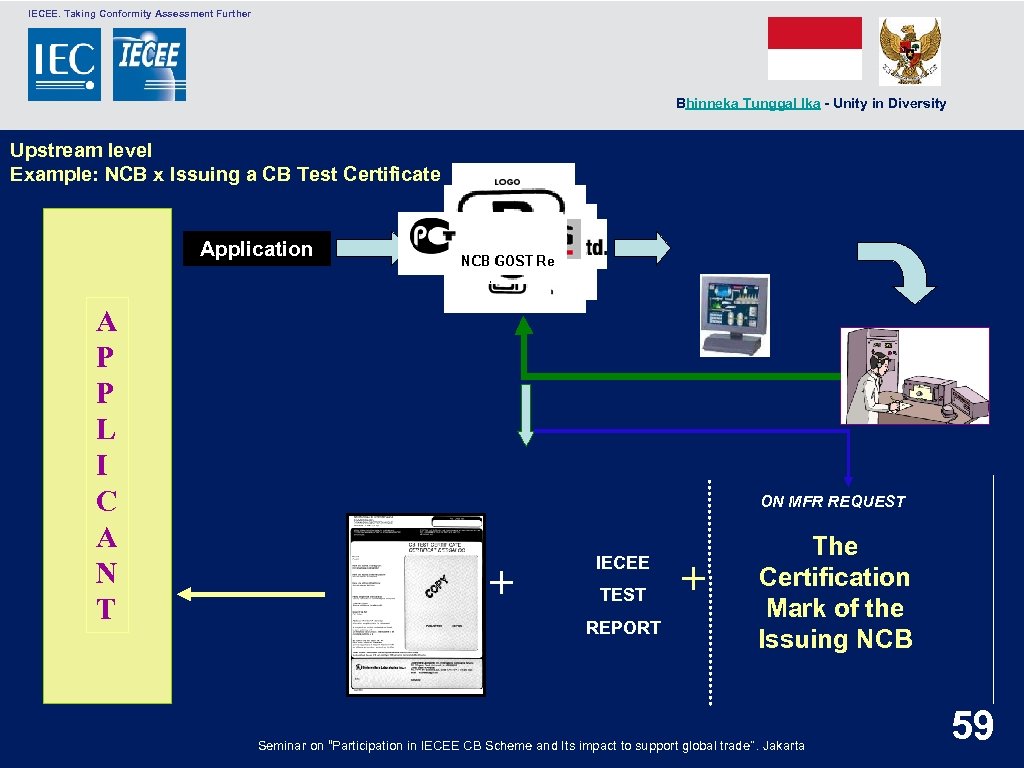The width and height of the screenshot is (1024, 768).
Task: Select the ON MFR REQUEST label
Action: [x=833, y=502]
